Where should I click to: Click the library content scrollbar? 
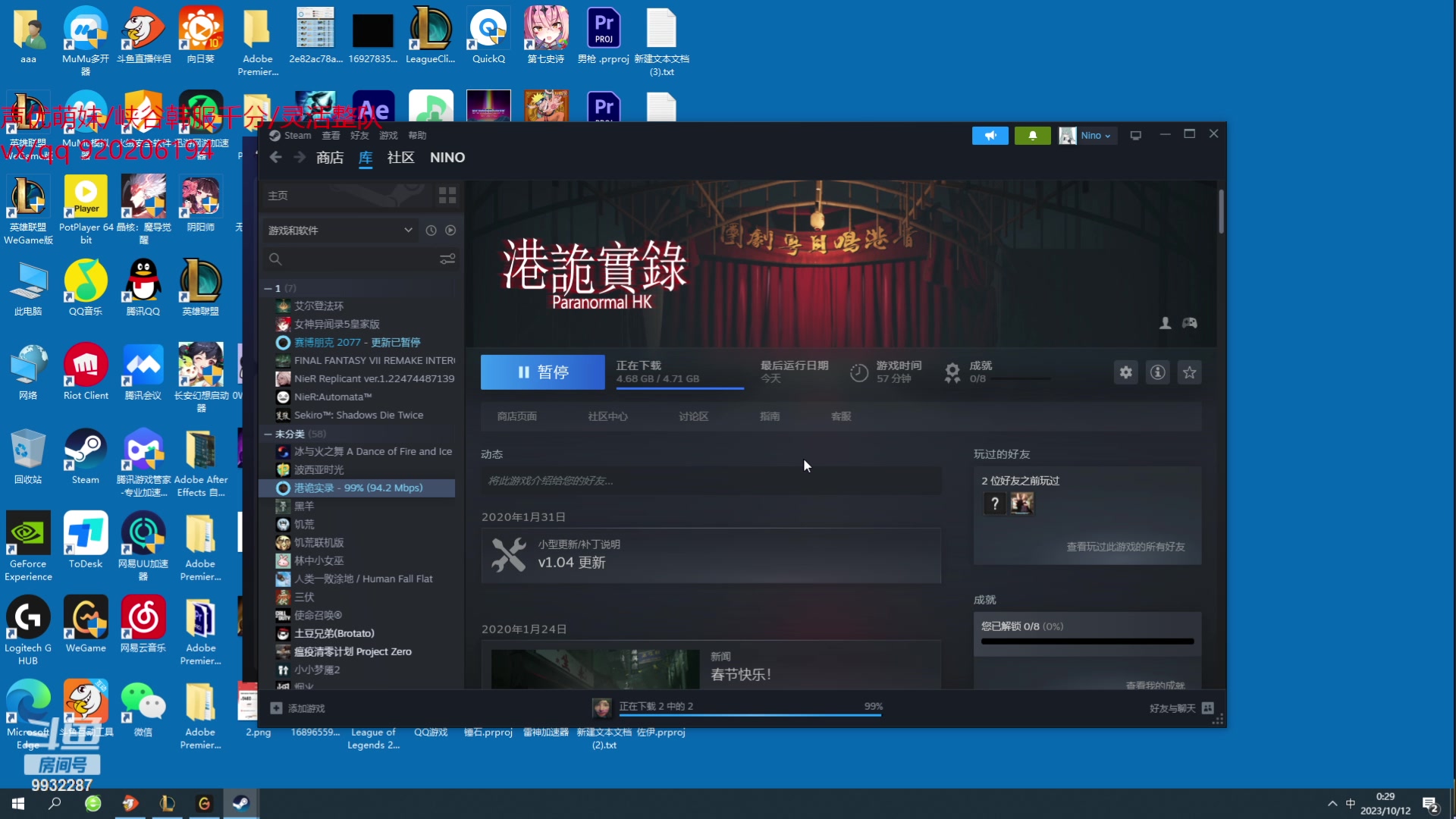coord(1221,212)
